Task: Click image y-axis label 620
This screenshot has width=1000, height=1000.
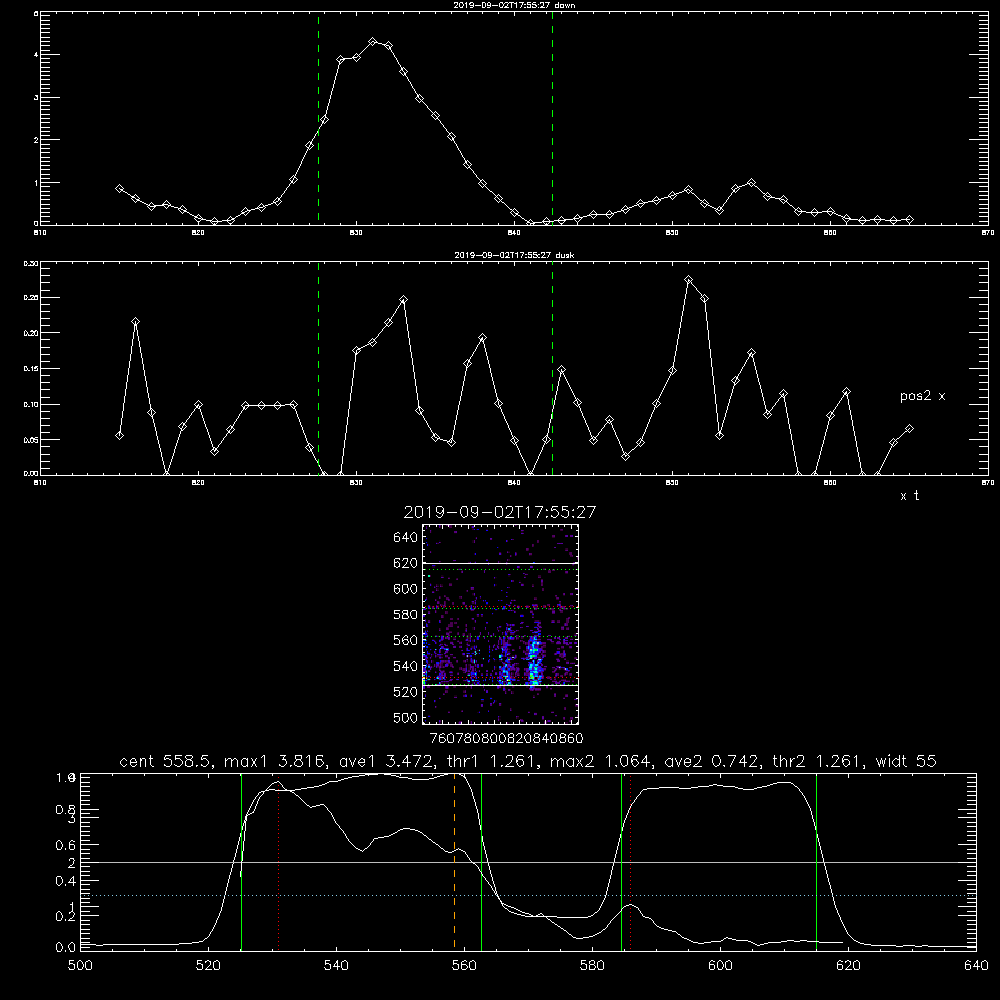Action: (406, 563)
